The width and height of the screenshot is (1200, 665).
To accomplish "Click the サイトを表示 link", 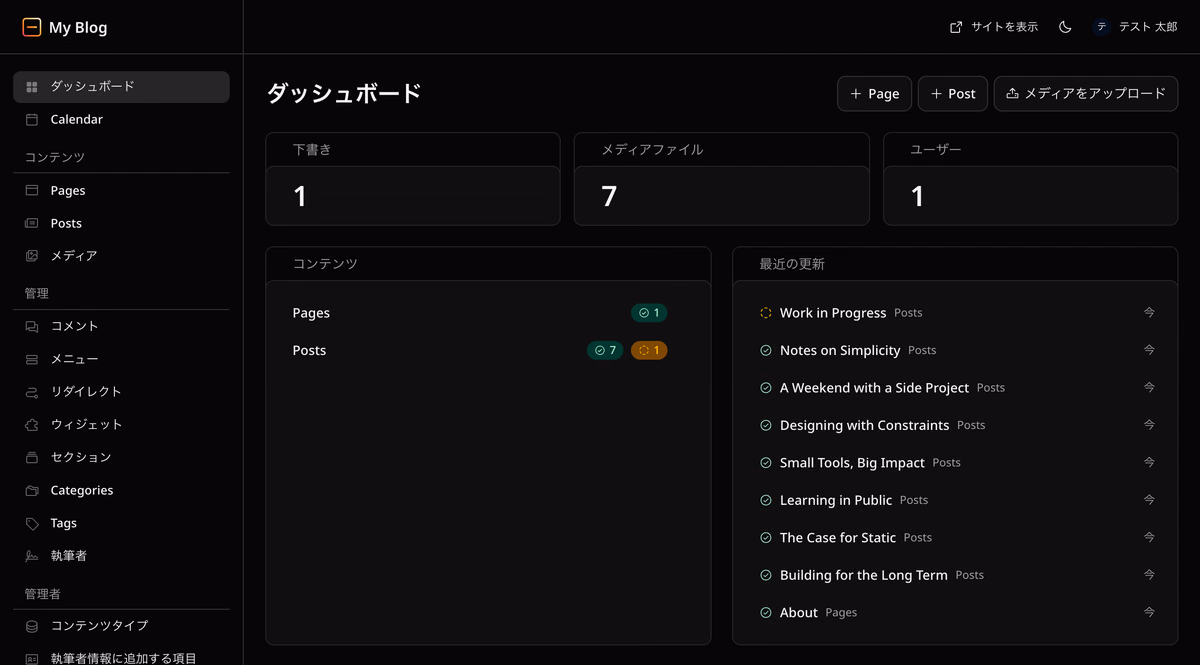I will [x=994, y=27].
